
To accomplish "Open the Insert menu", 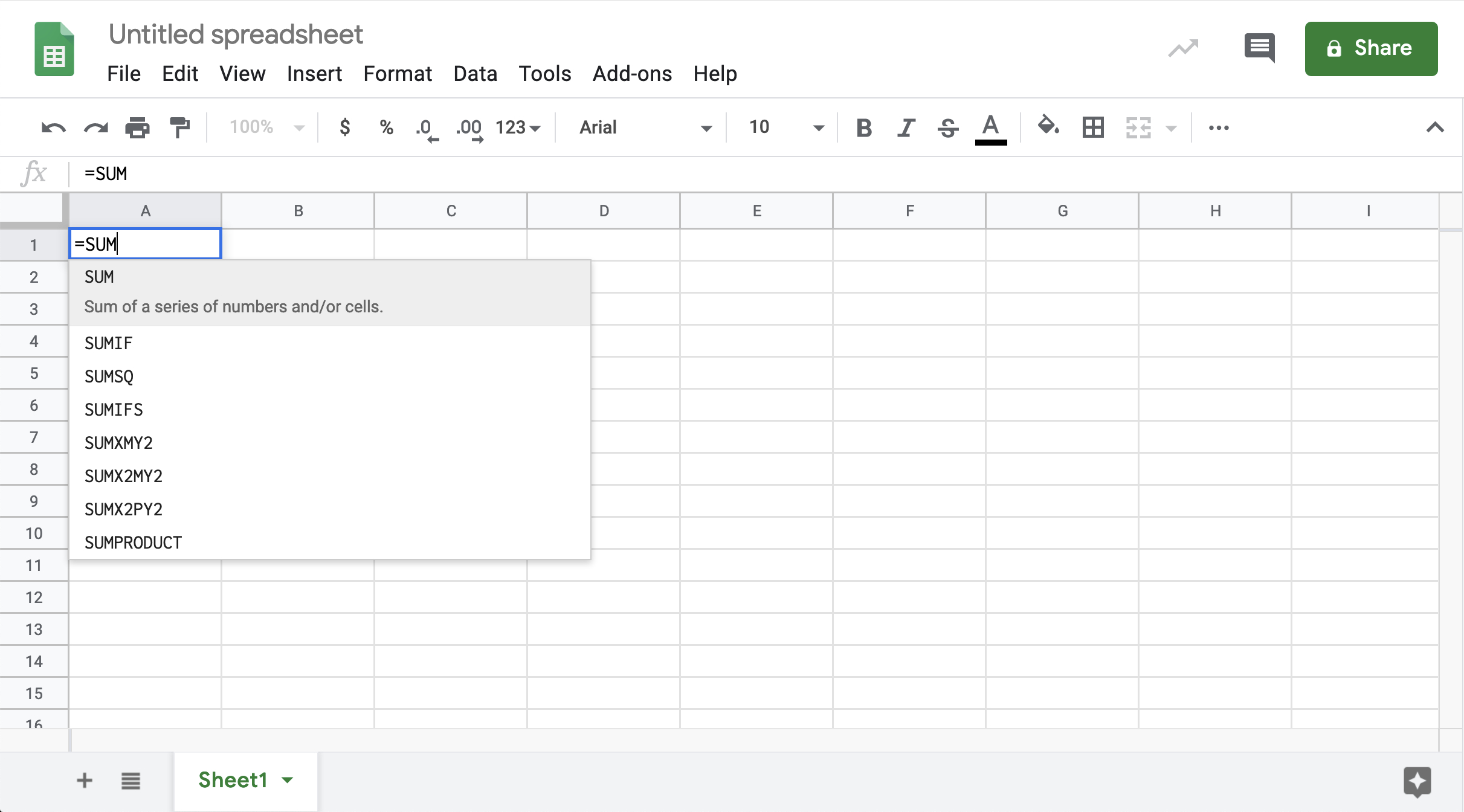I will point(313,73).
